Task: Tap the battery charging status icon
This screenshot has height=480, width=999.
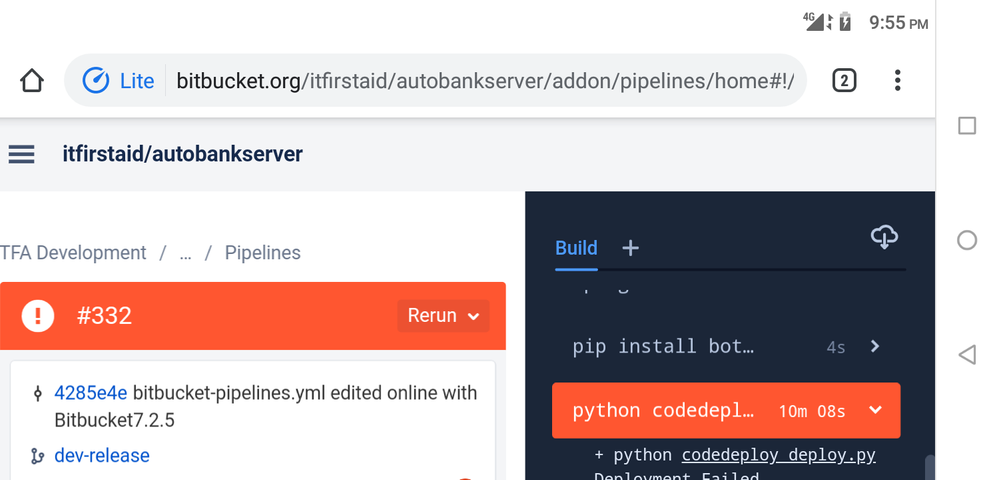Action: [845, 22]
